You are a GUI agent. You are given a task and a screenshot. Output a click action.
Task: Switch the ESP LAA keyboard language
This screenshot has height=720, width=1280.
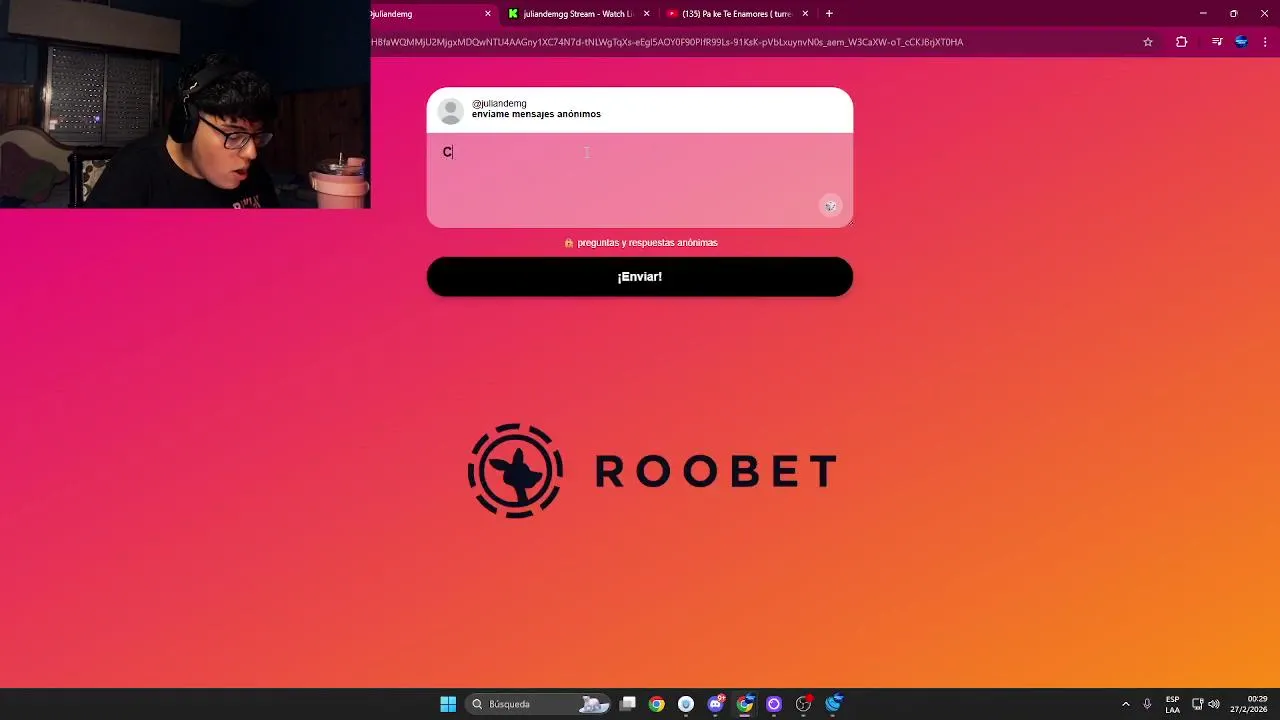[1172, 704]
